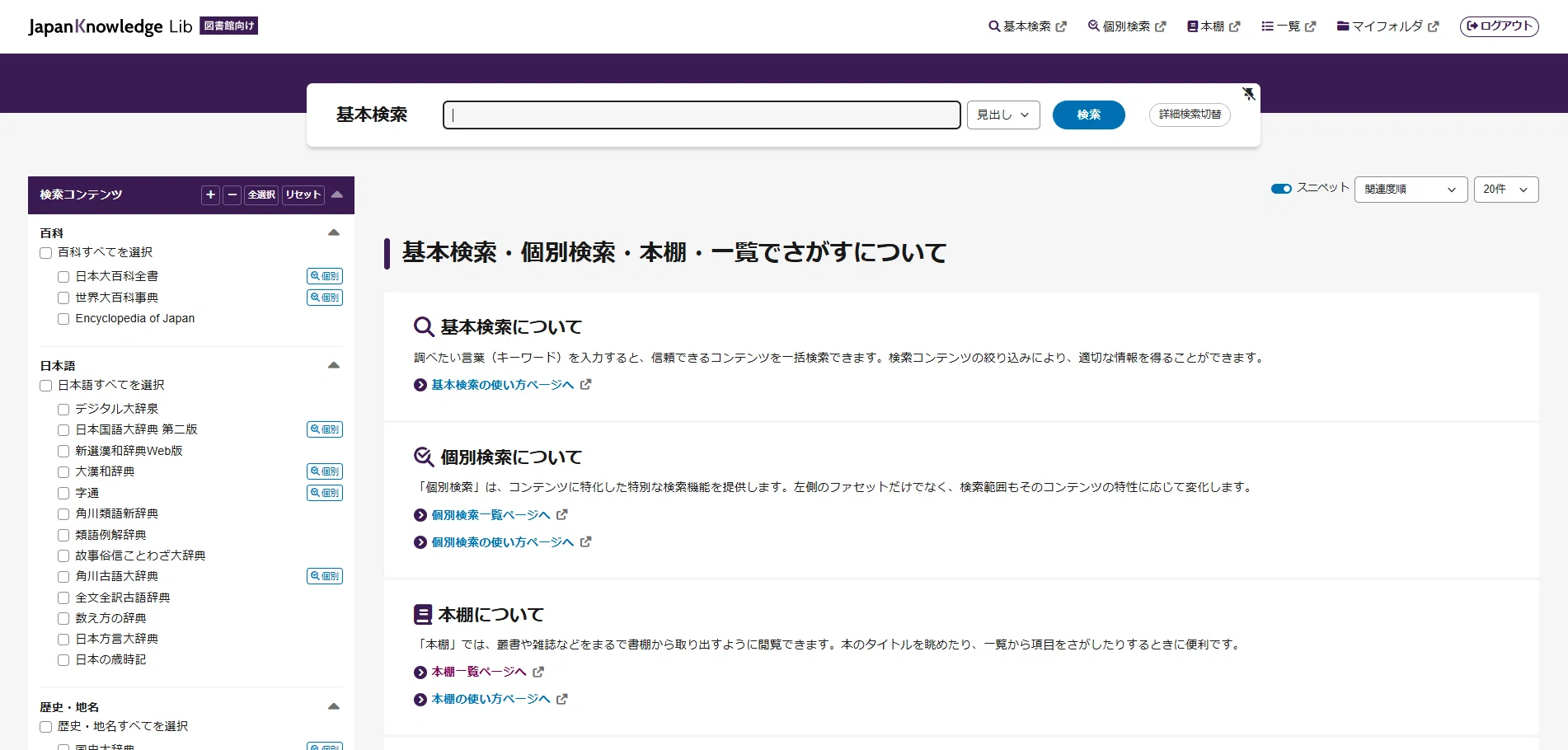The image size is (1568, 750).
Task: Click the unpin icon on search box
Action: pyautogui.click(x=1249, y=94)
